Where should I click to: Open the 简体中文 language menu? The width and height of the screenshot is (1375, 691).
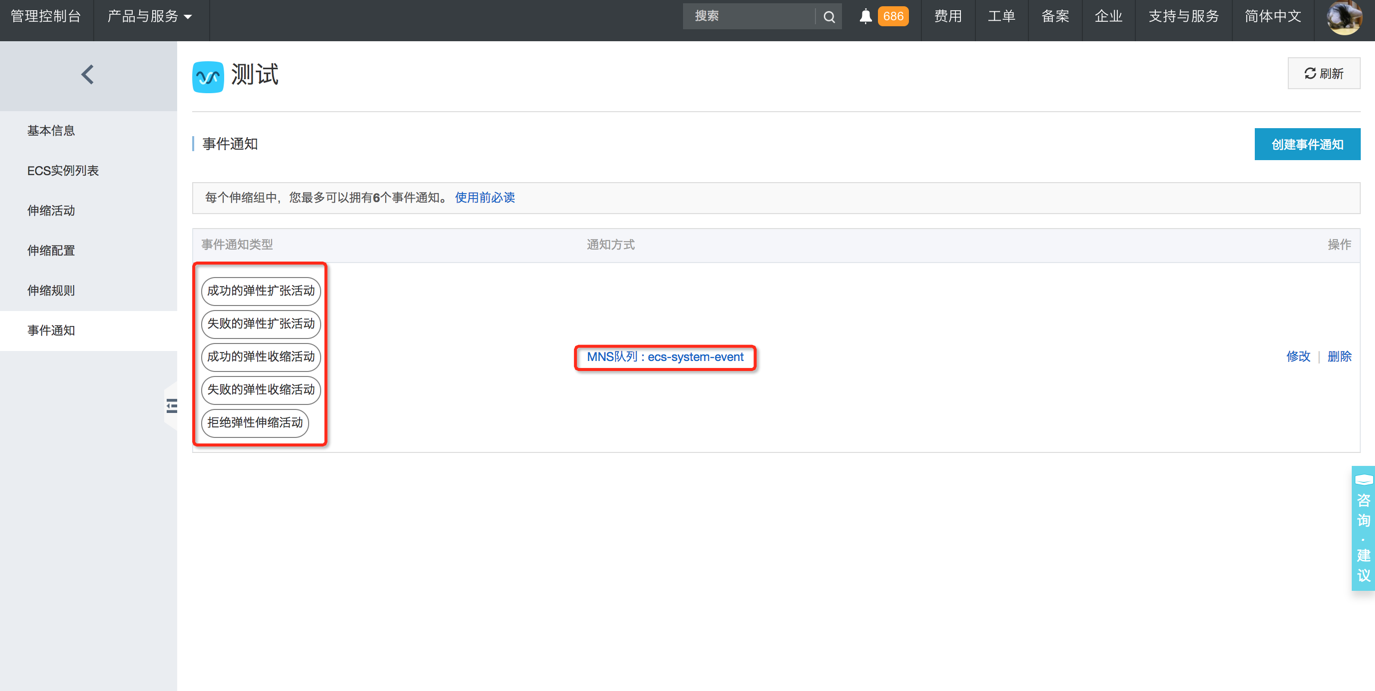tap(1273, 17)
